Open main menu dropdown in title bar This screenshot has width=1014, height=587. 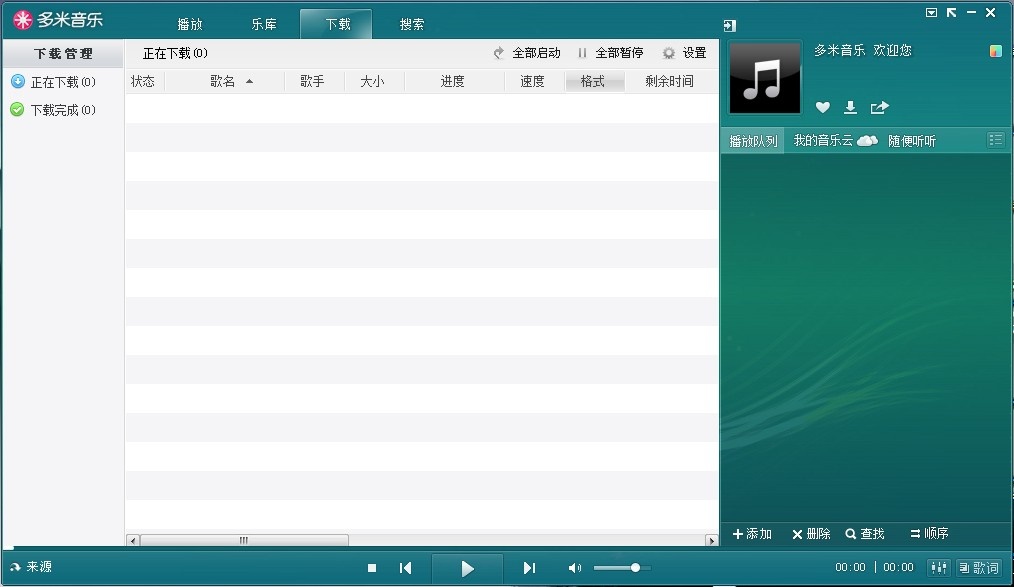931,12
